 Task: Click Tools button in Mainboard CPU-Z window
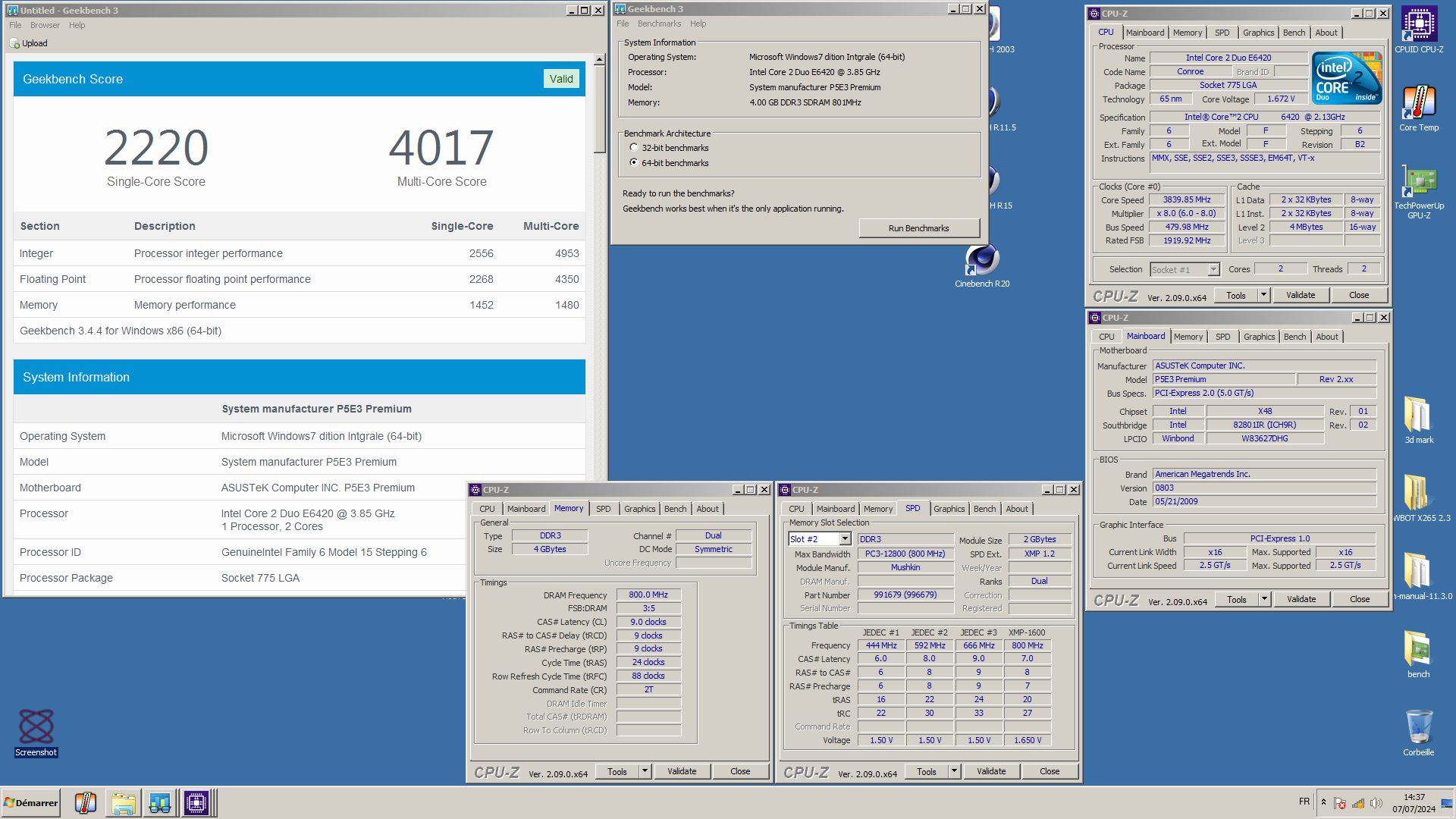click(x=1237, y=599)
